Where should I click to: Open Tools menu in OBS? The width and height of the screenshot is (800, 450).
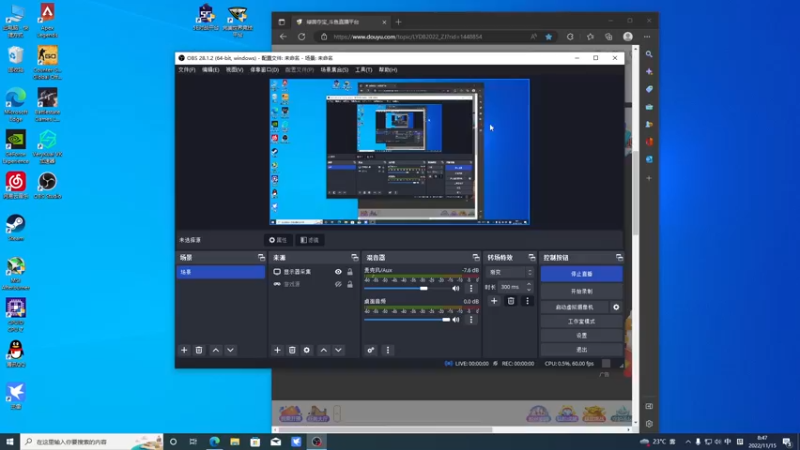[363, 70]
